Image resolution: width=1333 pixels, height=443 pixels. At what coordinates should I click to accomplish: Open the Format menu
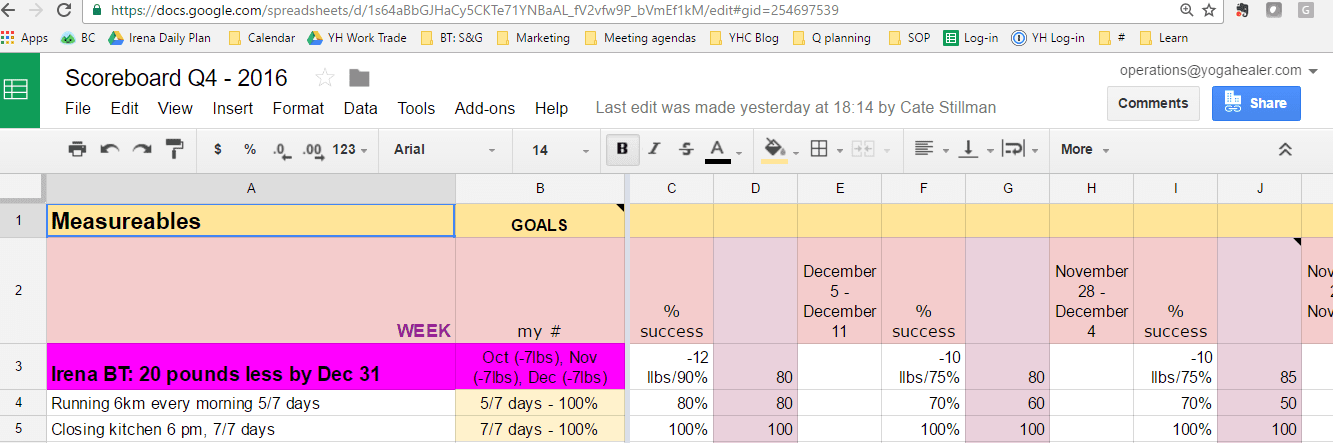298,108
